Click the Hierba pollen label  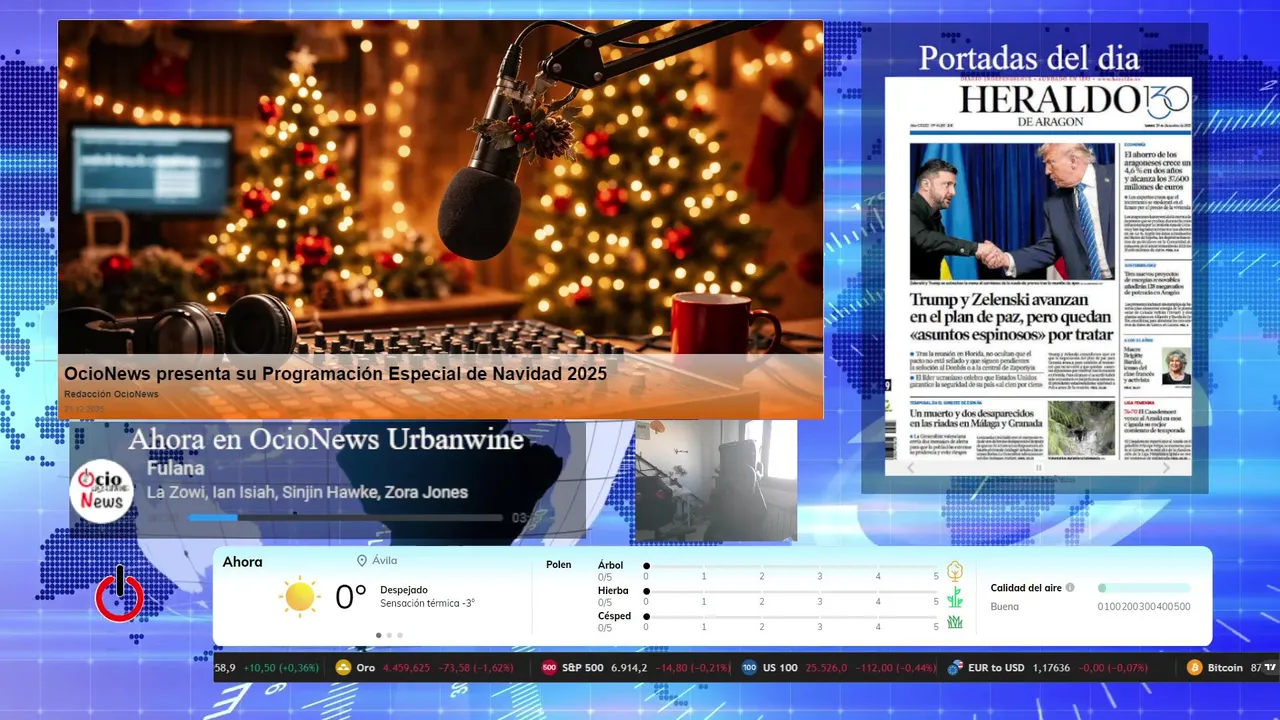click(613, 591)
